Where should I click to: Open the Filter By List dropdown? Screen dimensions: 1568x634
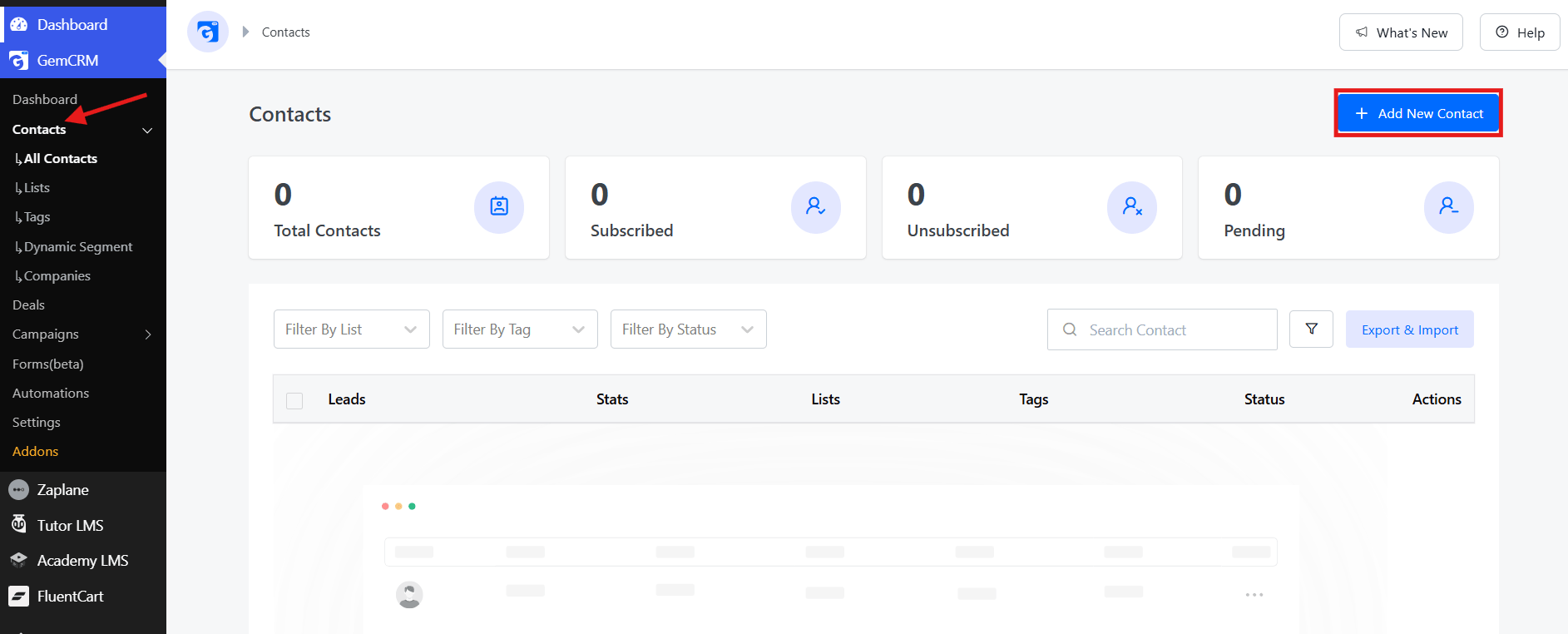[x=352, y=329]
